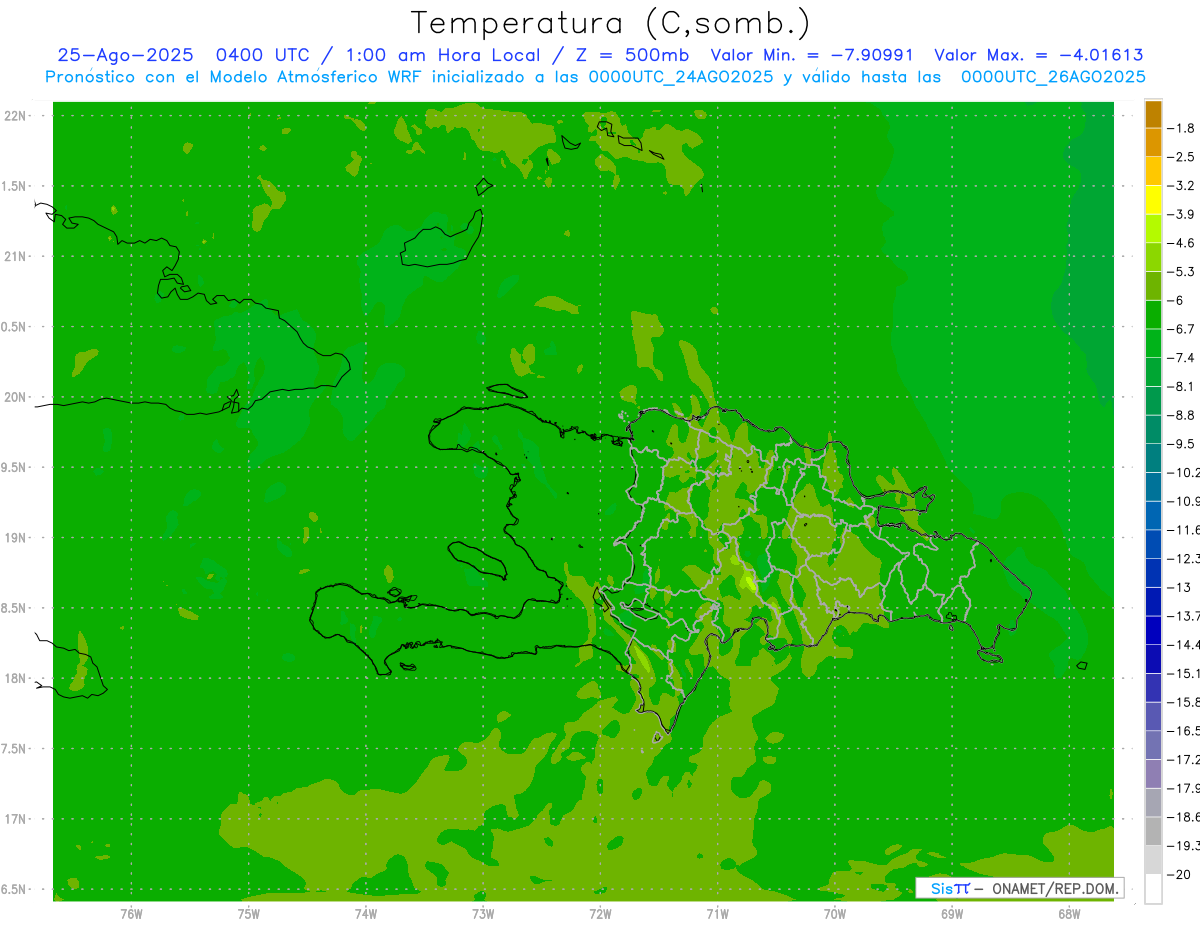Click the "0000UTC_24AGO2025" initialization timestamp
Viewport: 1200px width, 927px height.
click(x=681, y=77)
